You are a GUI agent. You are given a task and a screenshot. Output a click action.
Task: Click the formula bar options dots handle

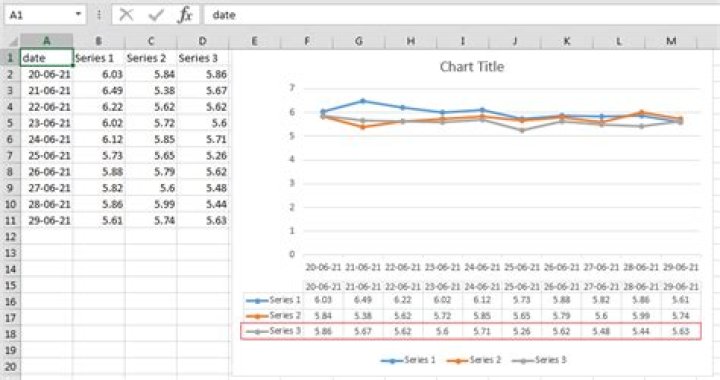point(99,15)
